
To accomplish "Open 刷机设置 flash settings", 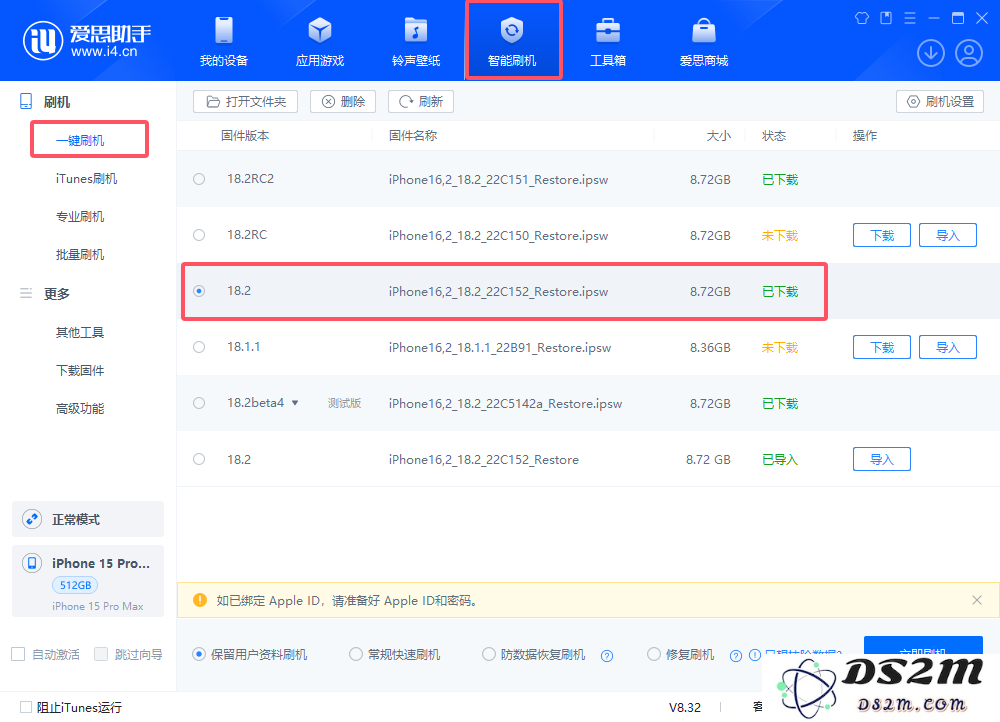I will [x=940, y=101].
